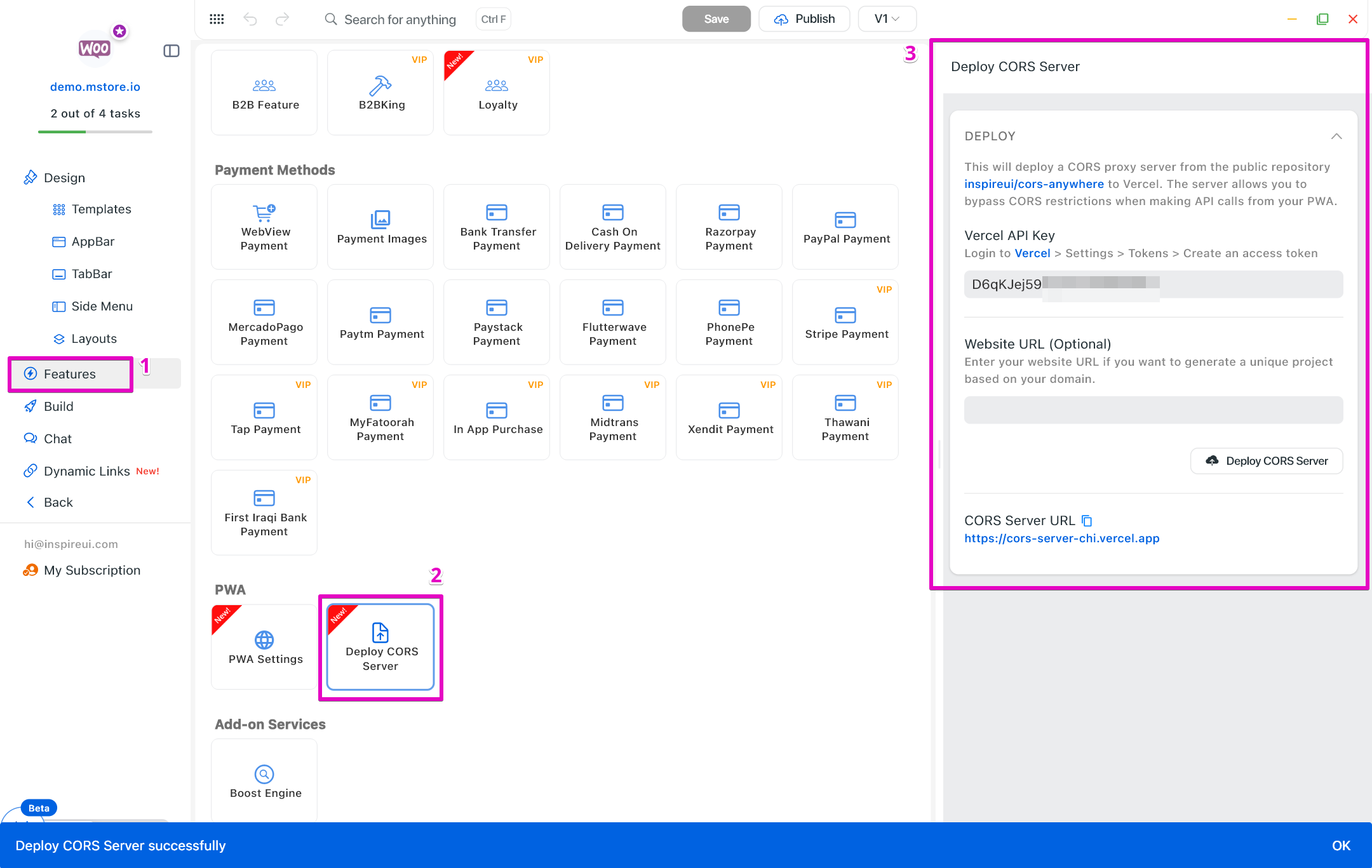This screenshot has width=1372, height=868.
Task: Select Build in the sidebar
Action: (x=58, y=406)
